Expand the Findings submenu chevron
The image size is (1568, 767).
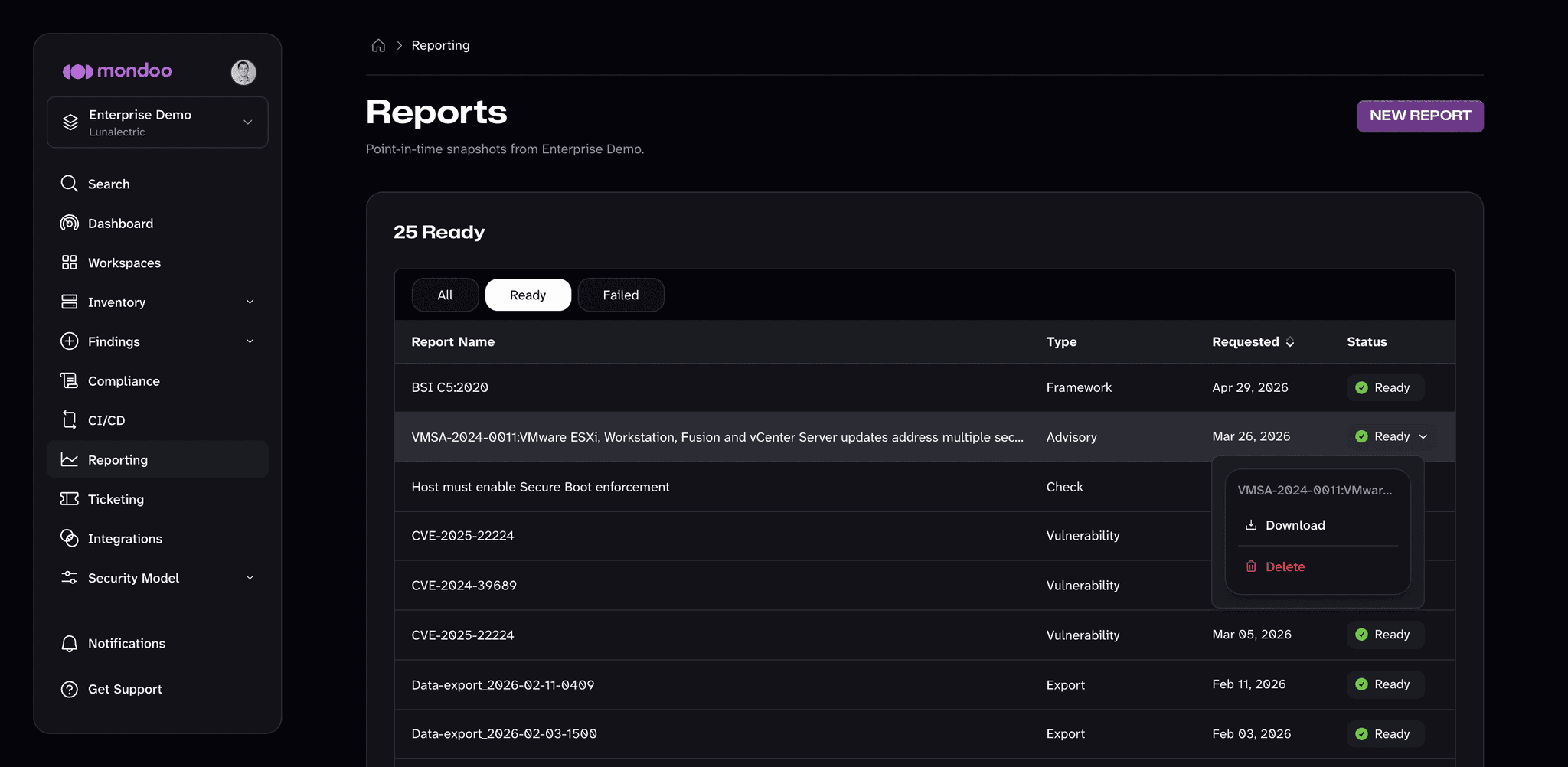pos(250,341)
